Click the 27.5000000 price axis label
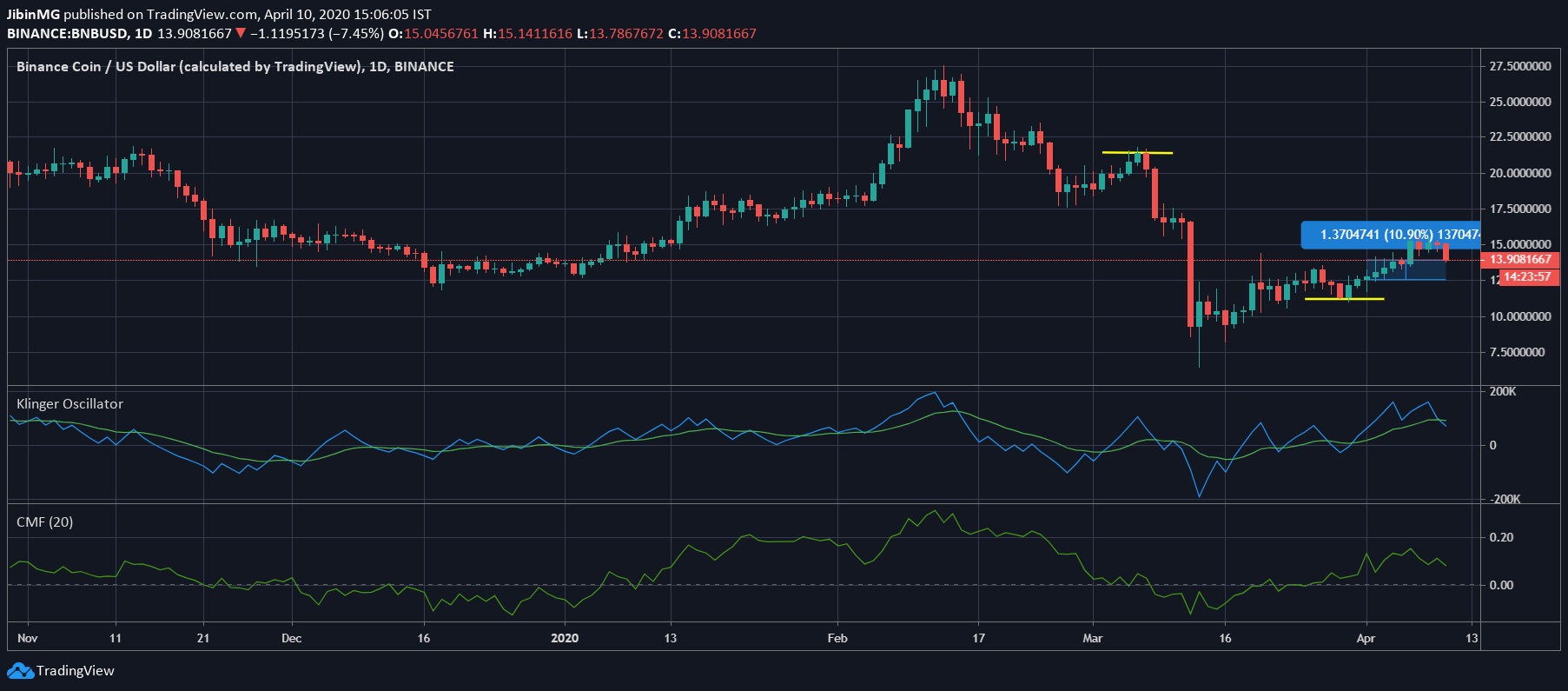 coord(1520,67)
